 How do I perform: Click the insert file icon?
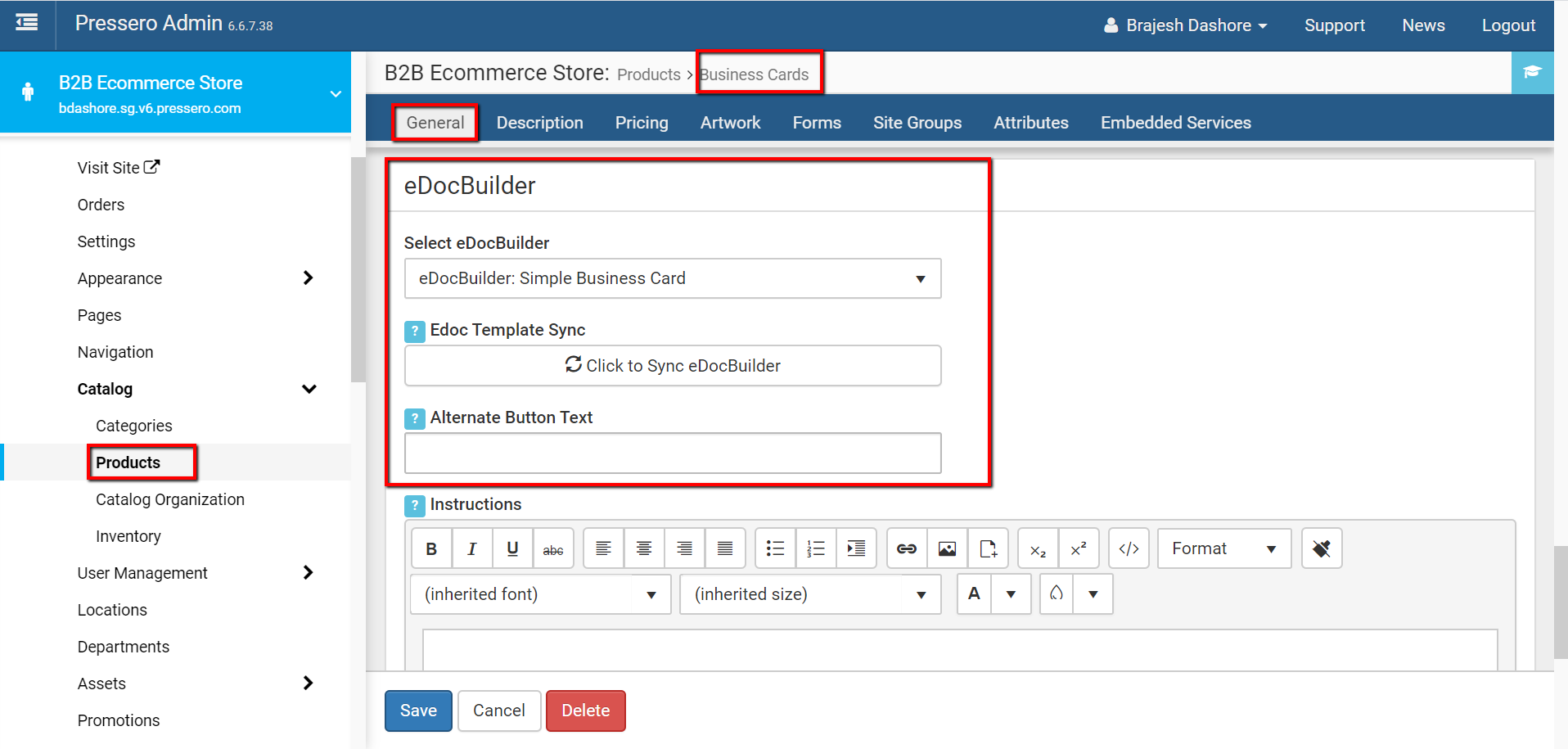pyautogui.click(x=988, y=548)
